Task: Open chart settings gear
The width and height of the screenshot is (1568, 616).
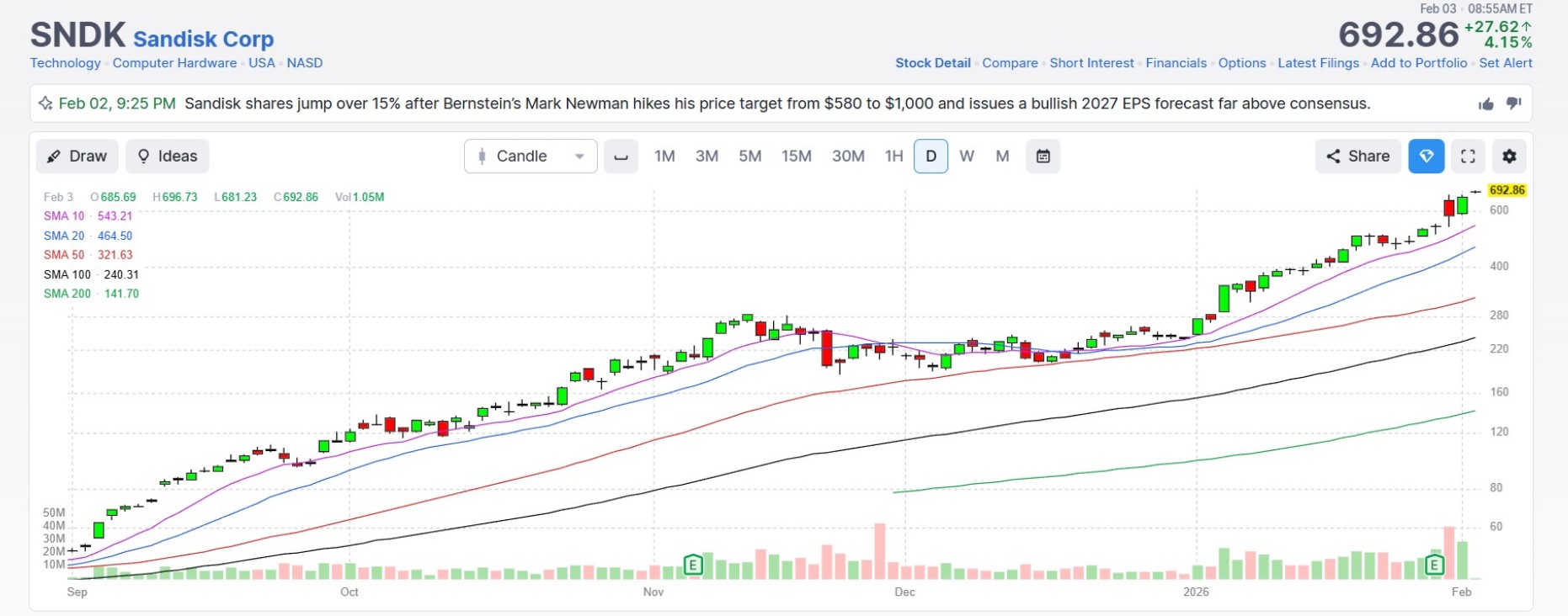Action: [x=1509, y=157]
